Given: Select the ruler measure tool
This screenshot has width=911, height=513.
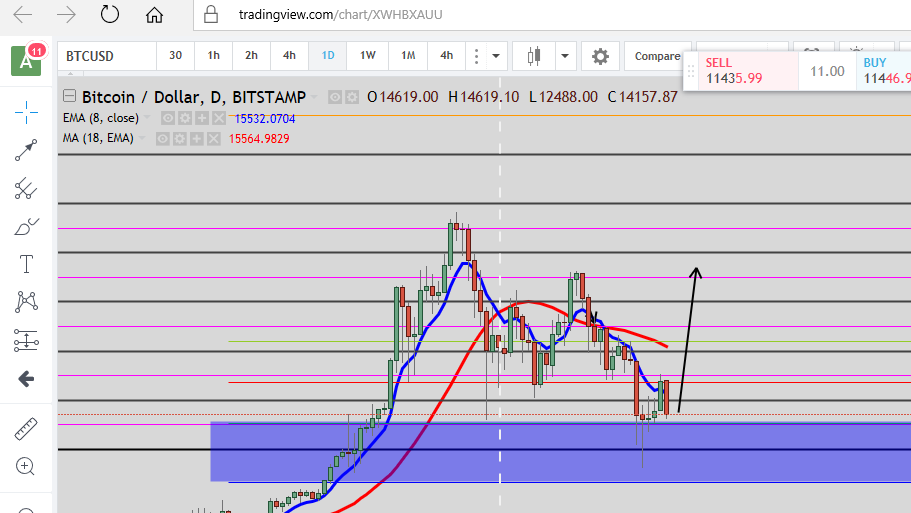Looking at the screenshot, I should [26, 429].
